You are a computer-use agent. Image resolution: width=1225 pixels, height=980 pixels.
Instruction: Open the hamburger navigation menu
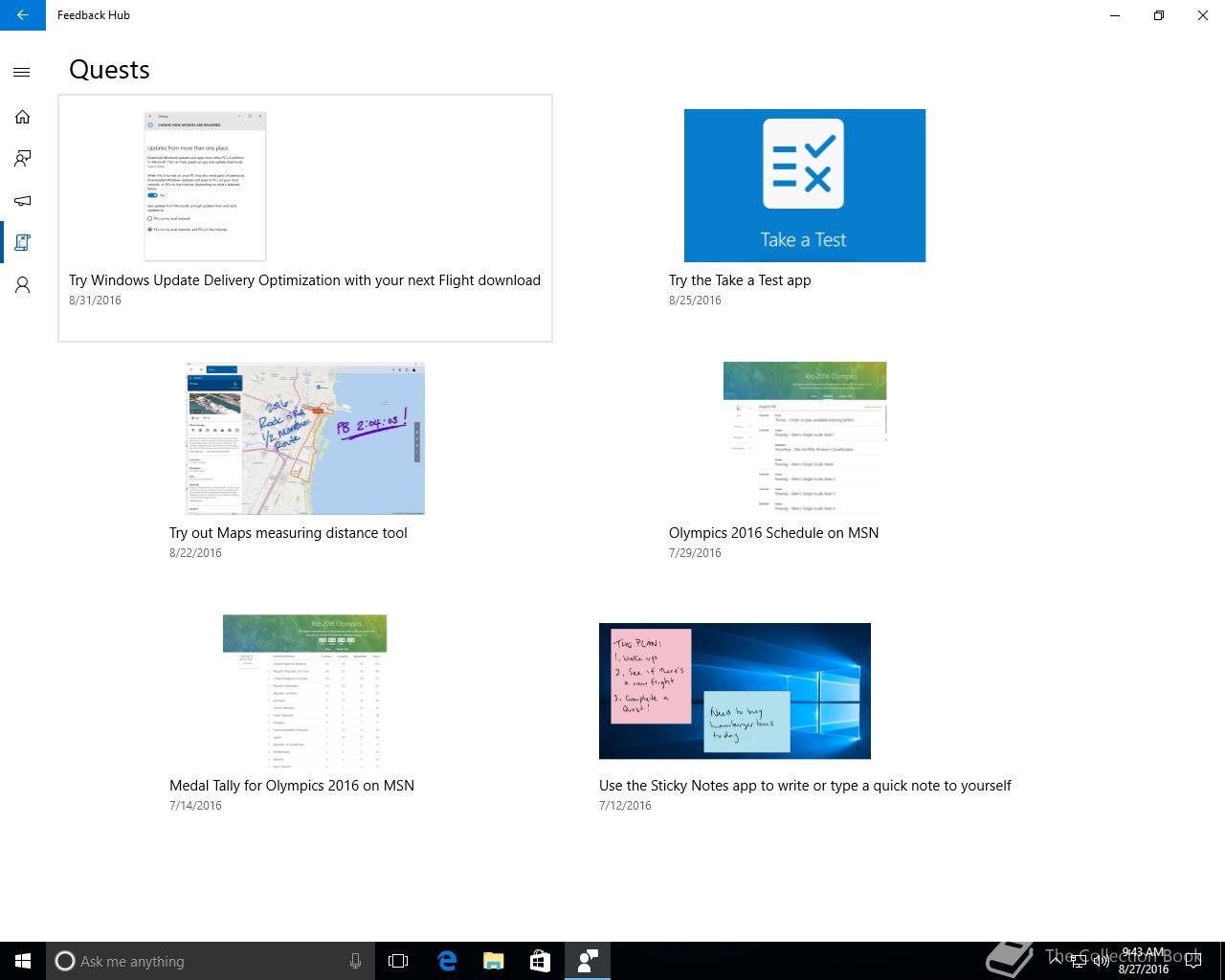tap(22, 72)
